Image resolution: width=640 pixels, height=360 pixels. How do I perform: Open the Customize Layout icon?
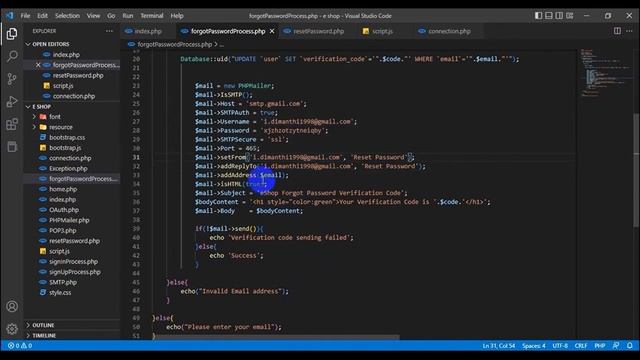pyautogui.click(x=570, y=16)
